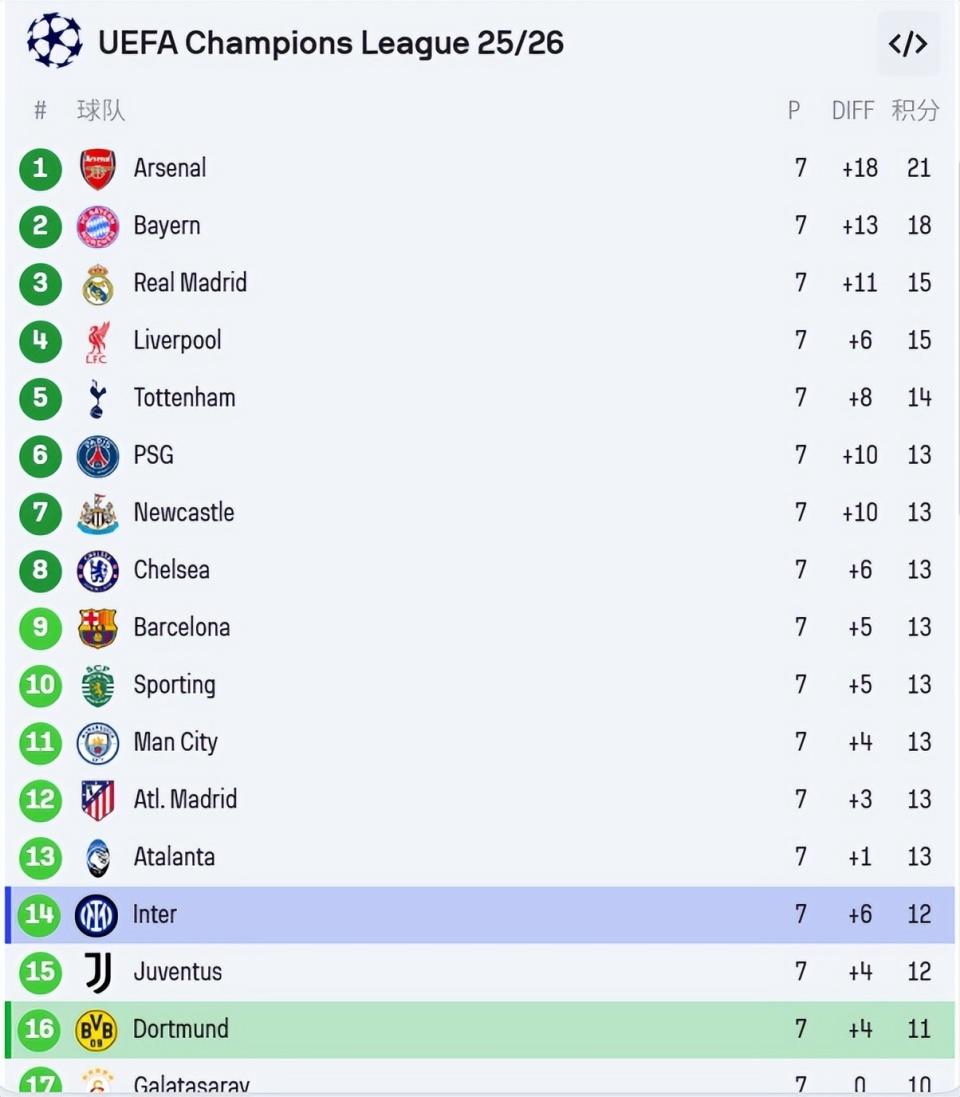Open the Tottenham team link
Image resolution: width=960 pixels, height=1097 pixels.
click(184, 398)
